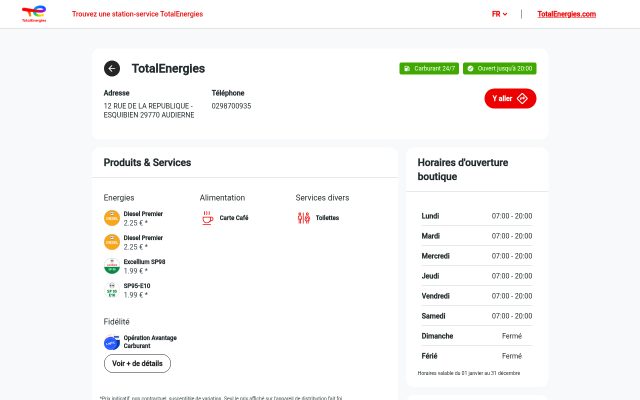Click the Excellium SP98 fuel icon

pos(112,266)
